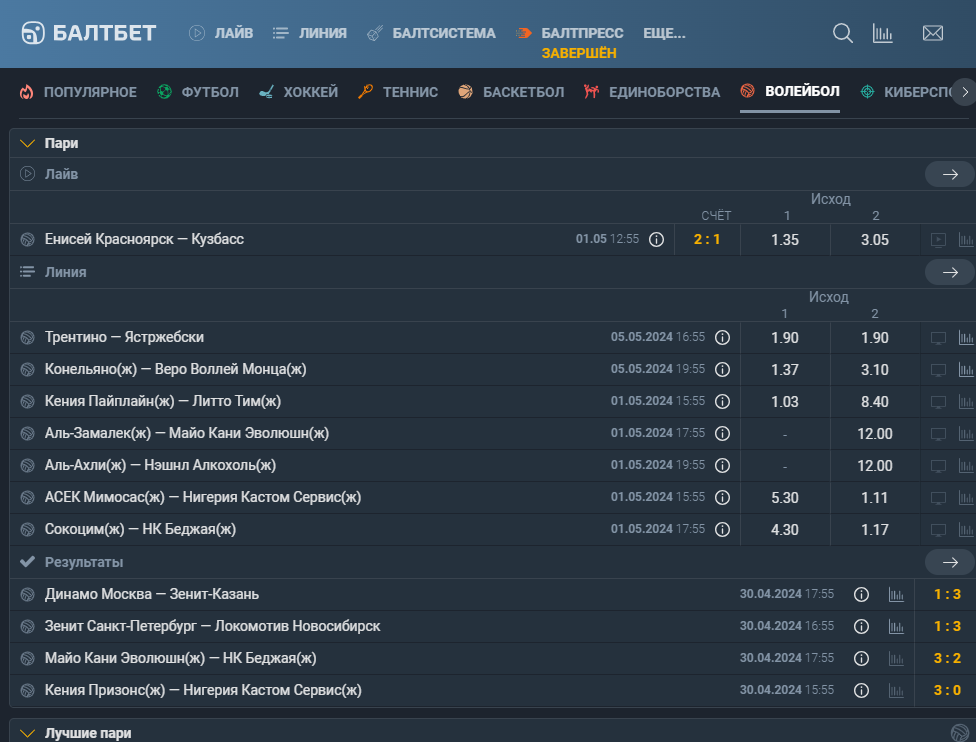The height and width of the screenshot is (742, 976).
Task: Select odds 5.30 for АСЕК Мимосас
Action: tap(785, 497)
